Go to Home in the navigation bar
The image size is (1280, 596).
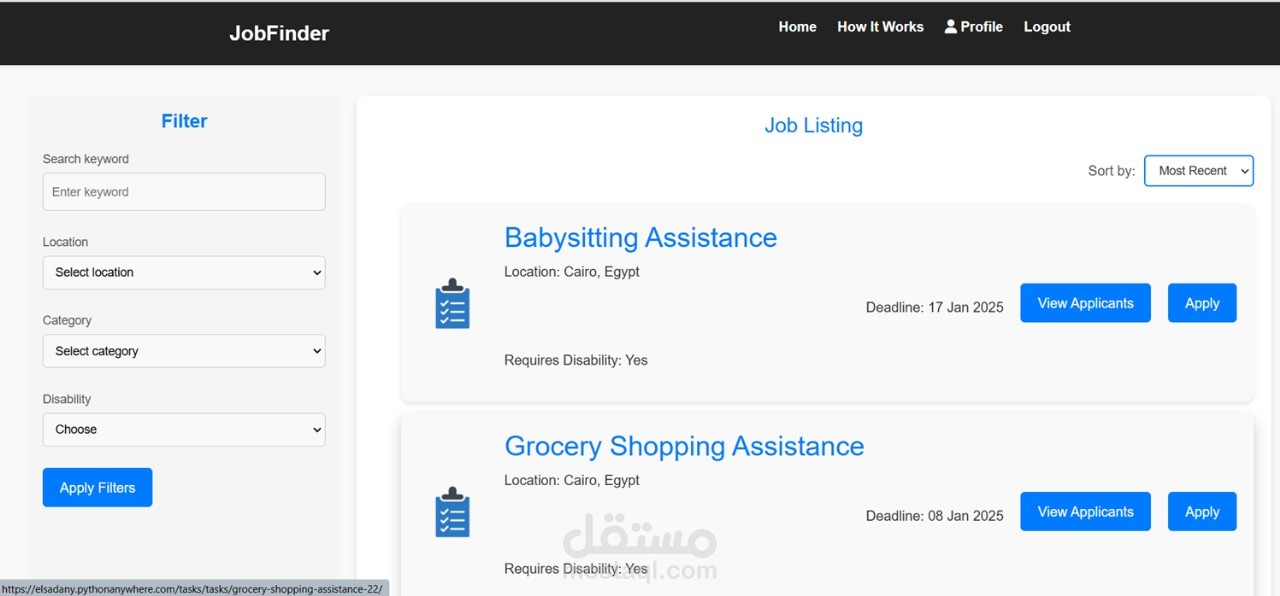(797, 27)
